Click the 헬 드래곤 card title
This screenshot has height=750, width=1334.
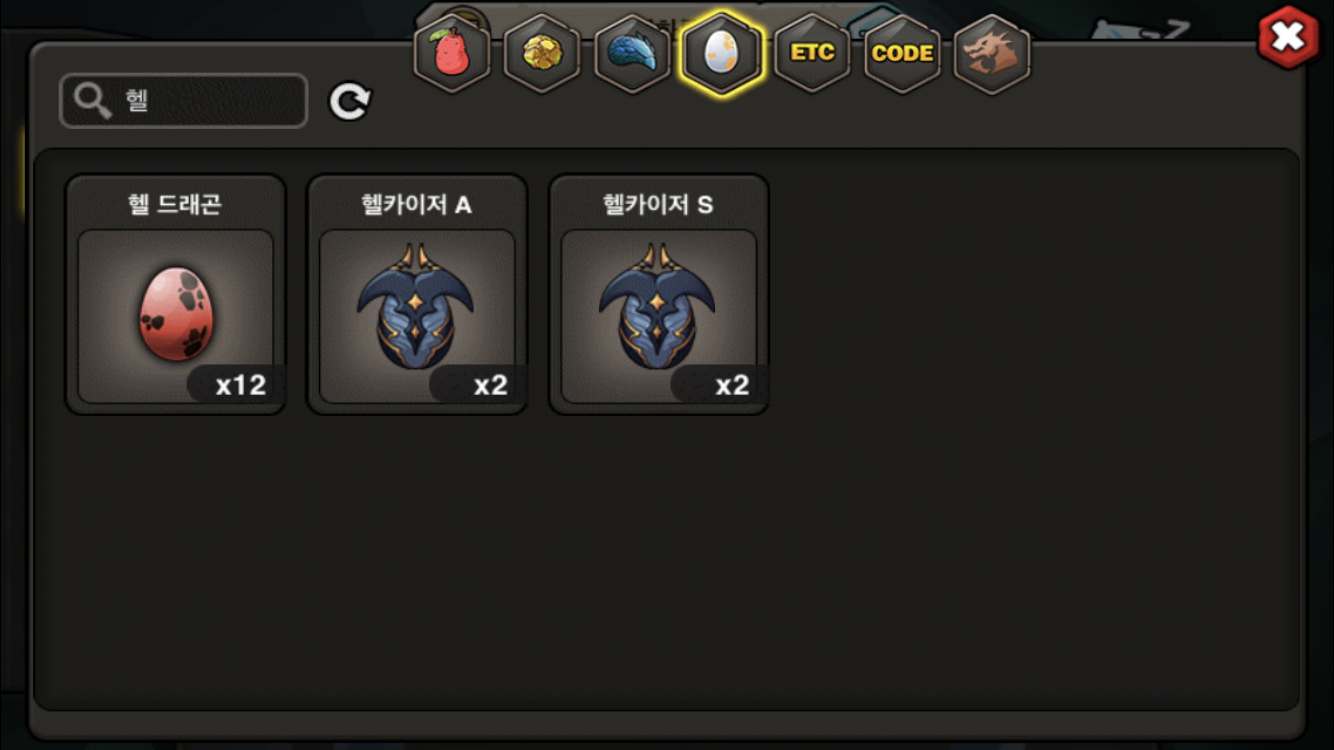tap(175, 204)
